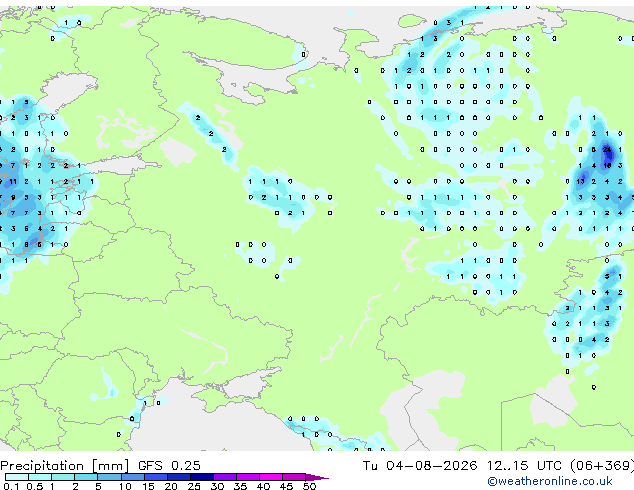Select the 20–25 mm legend color swatch
The height and width of the screenshot is (490, 634).
click(x=179, y=477)
